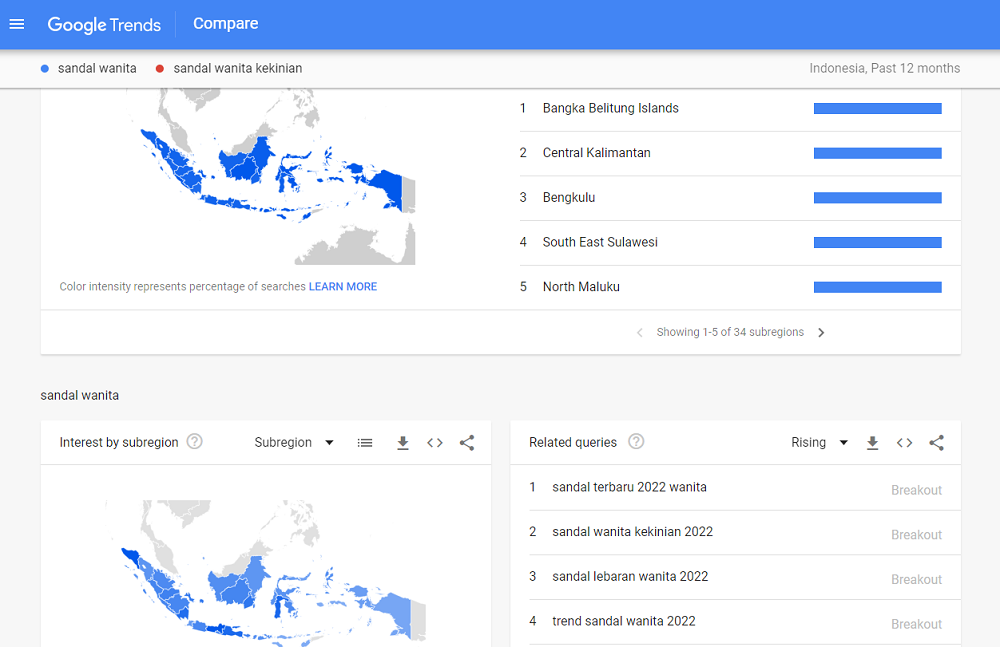
Task: Go to next page of subregions
Action: (x=821, y=333)
